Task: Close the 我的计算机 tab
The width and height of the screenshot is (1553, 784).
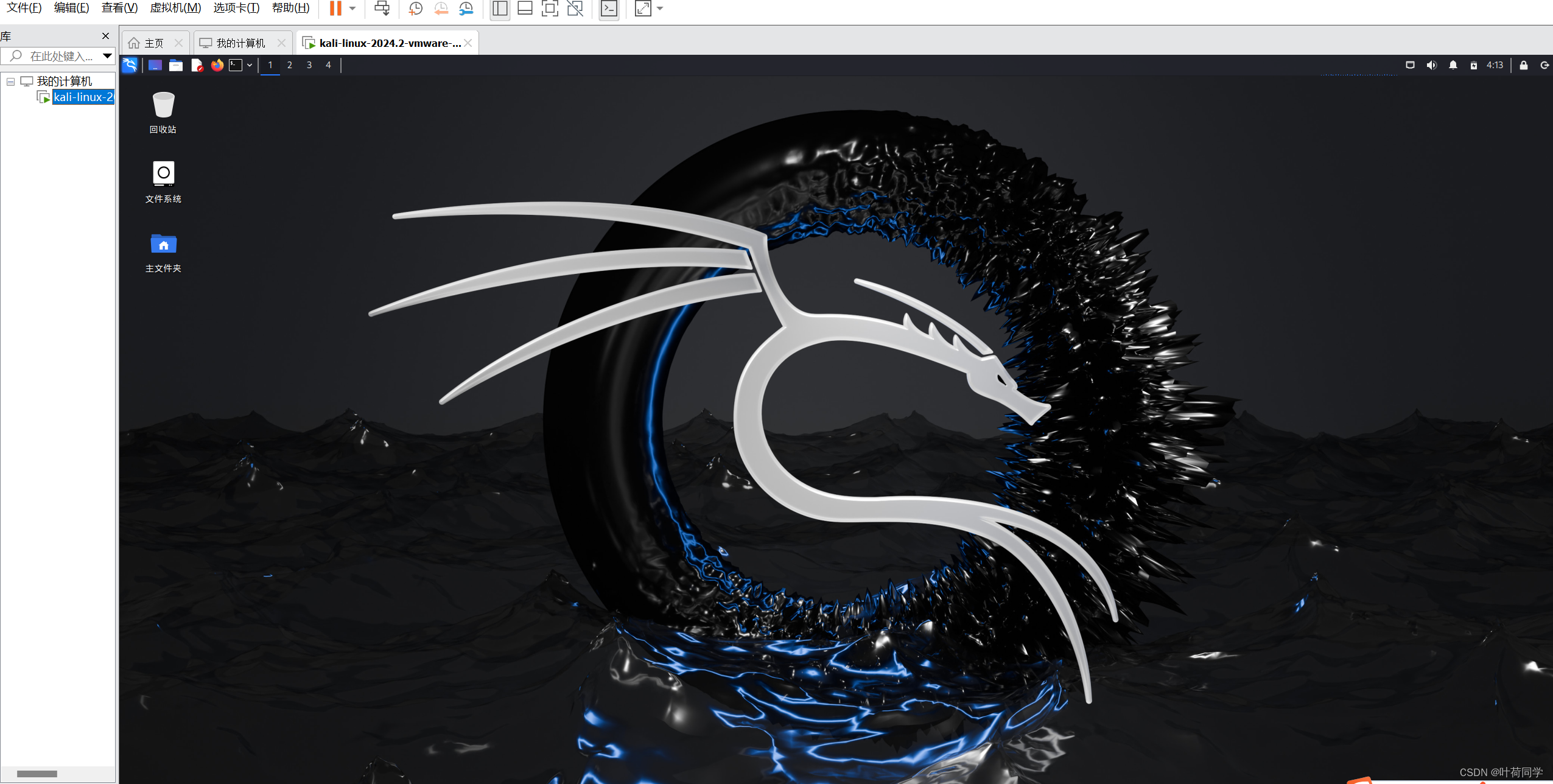Action: coord(281,43)
